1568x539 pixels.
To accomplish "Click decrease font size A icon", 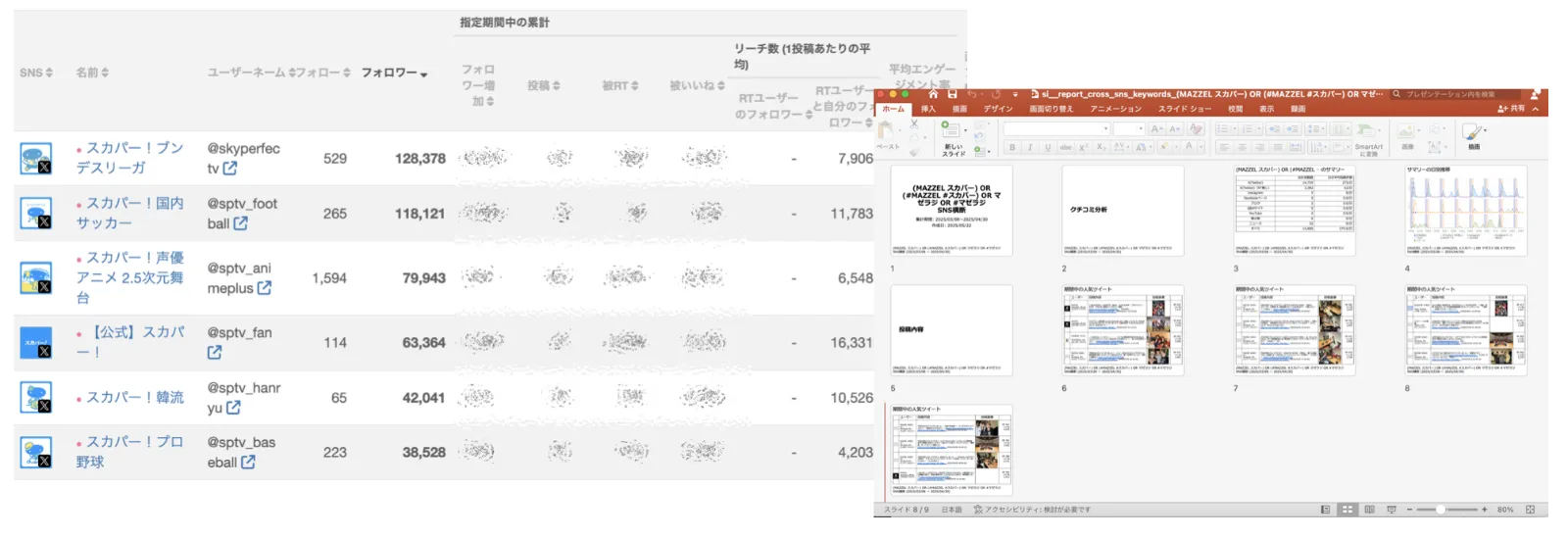I will point(1175,128).
